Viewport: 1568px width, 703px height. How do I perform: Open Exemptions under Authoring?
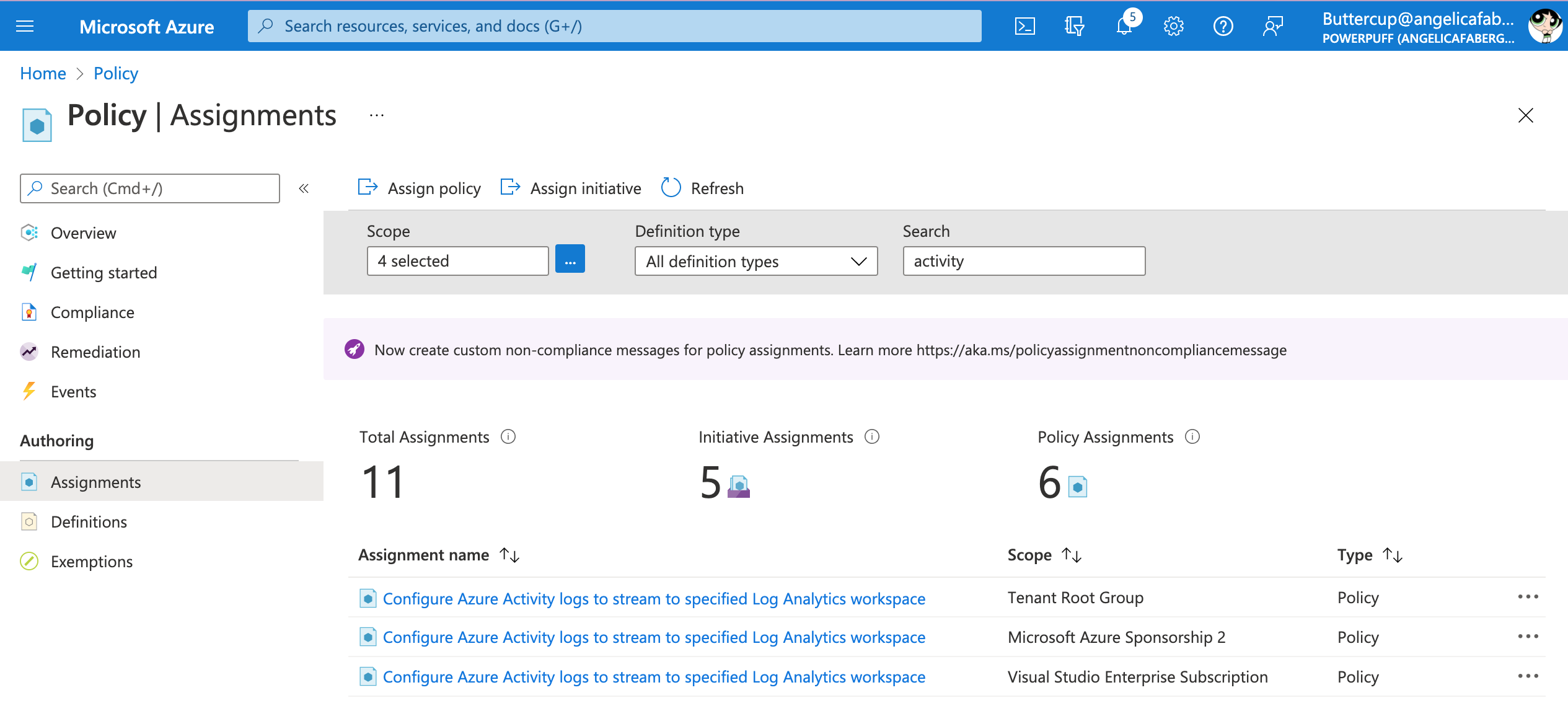point(92,561)
